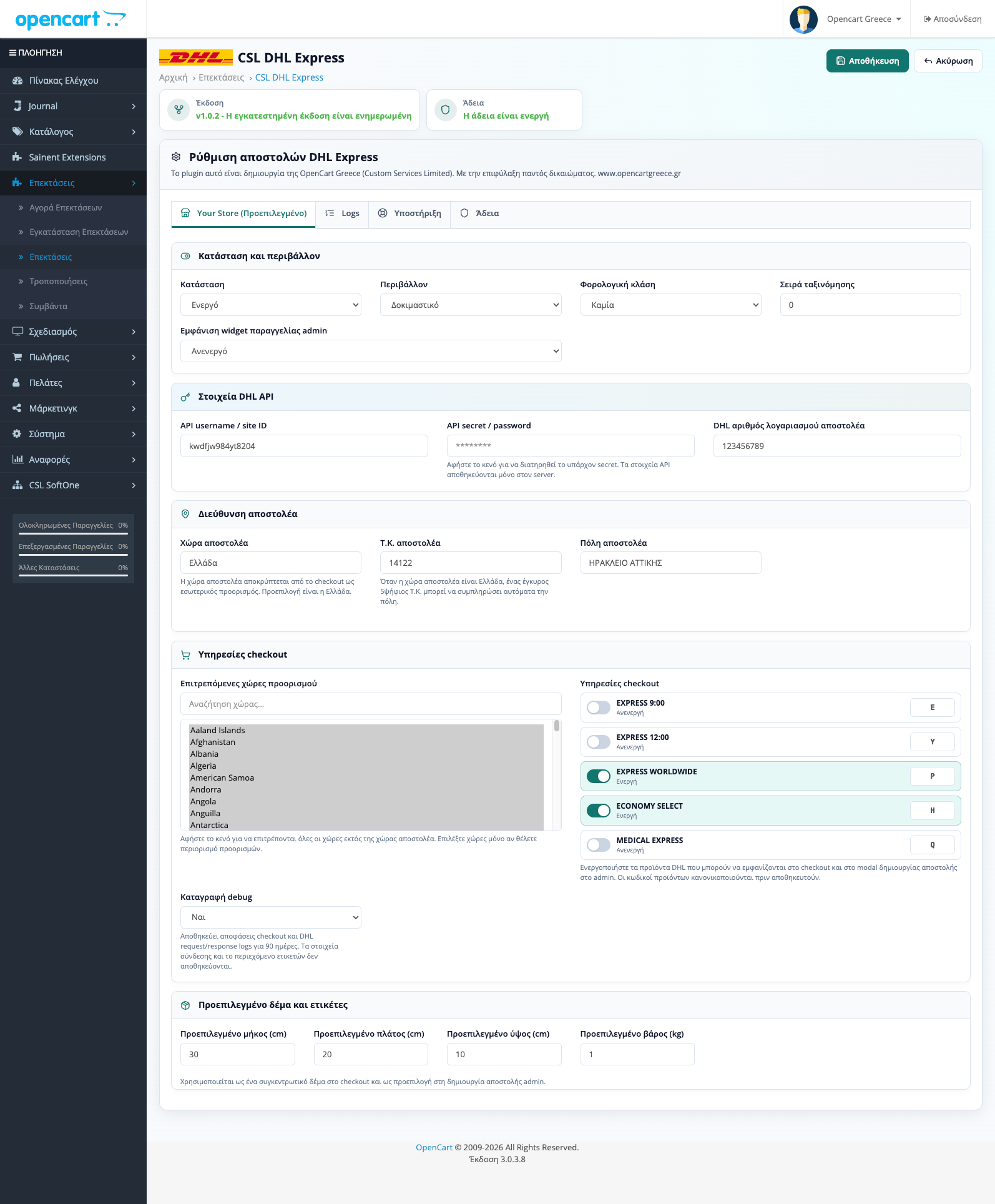
Task: Click the chart icon beside Αναφορές
Action: pyautogui.click(x=17, y=460)
